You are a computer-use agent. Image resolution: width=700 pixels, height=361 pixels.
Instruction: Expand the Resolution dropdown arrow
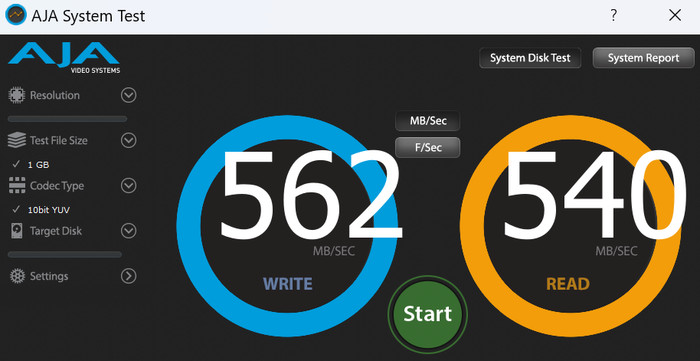point(129,95)
